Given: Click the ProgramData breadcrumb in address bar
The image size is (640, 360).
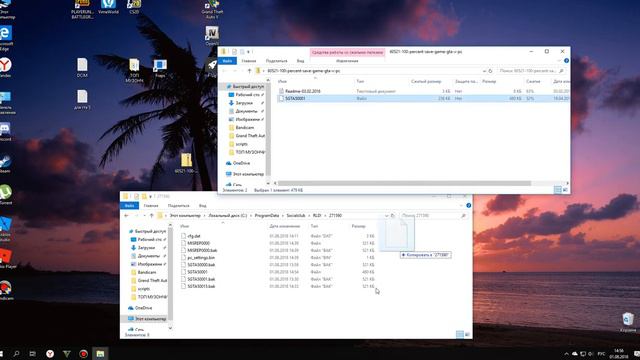Looking at the screenshot, I should 267,216.
